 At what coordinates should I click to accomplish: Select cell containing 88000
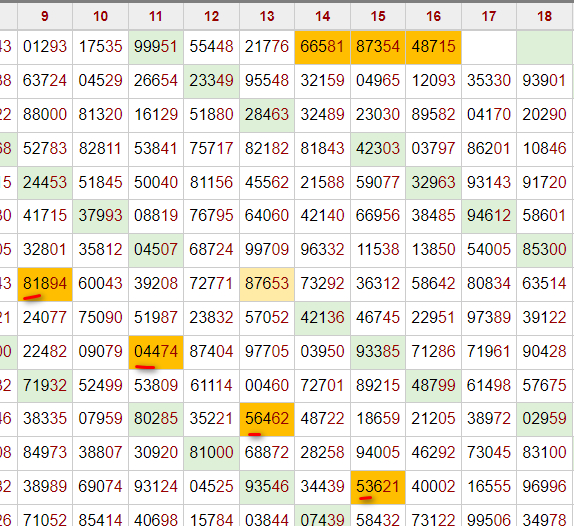tap(45, 115)
